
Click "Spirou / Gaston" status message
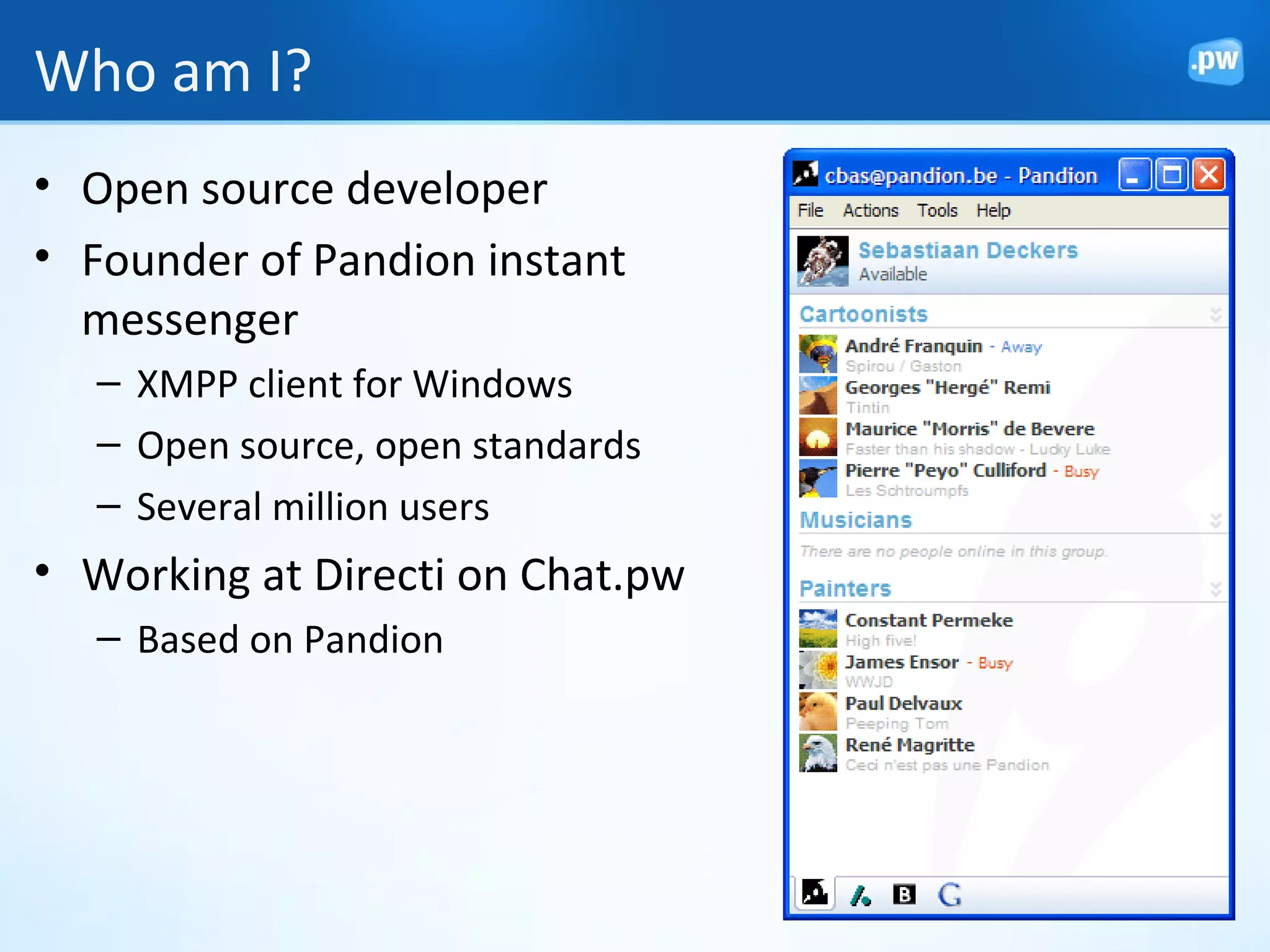tap(904, 366)
